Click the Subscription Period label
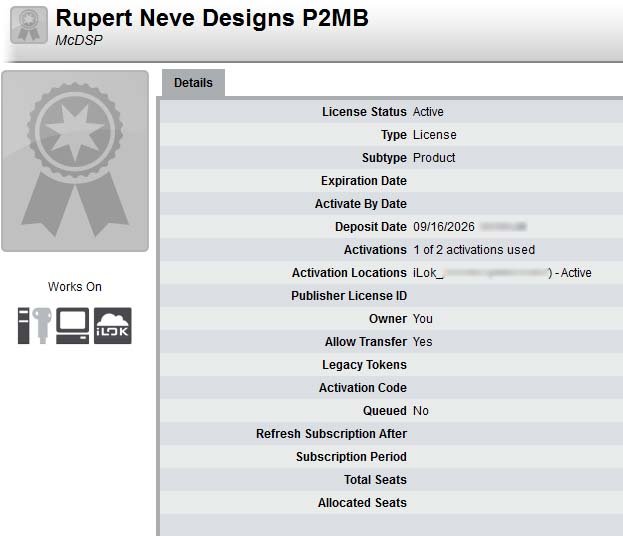Screen dimensions: 623x536 coord(351,457)
